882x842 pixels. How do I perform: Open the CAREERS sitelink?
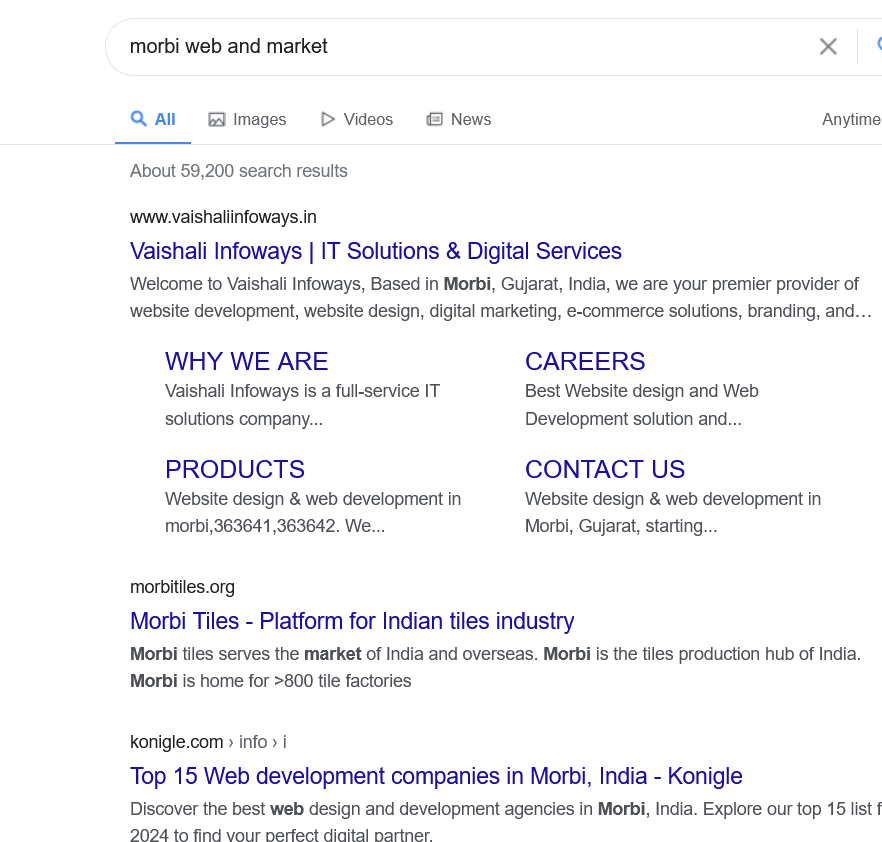point(585,361)
